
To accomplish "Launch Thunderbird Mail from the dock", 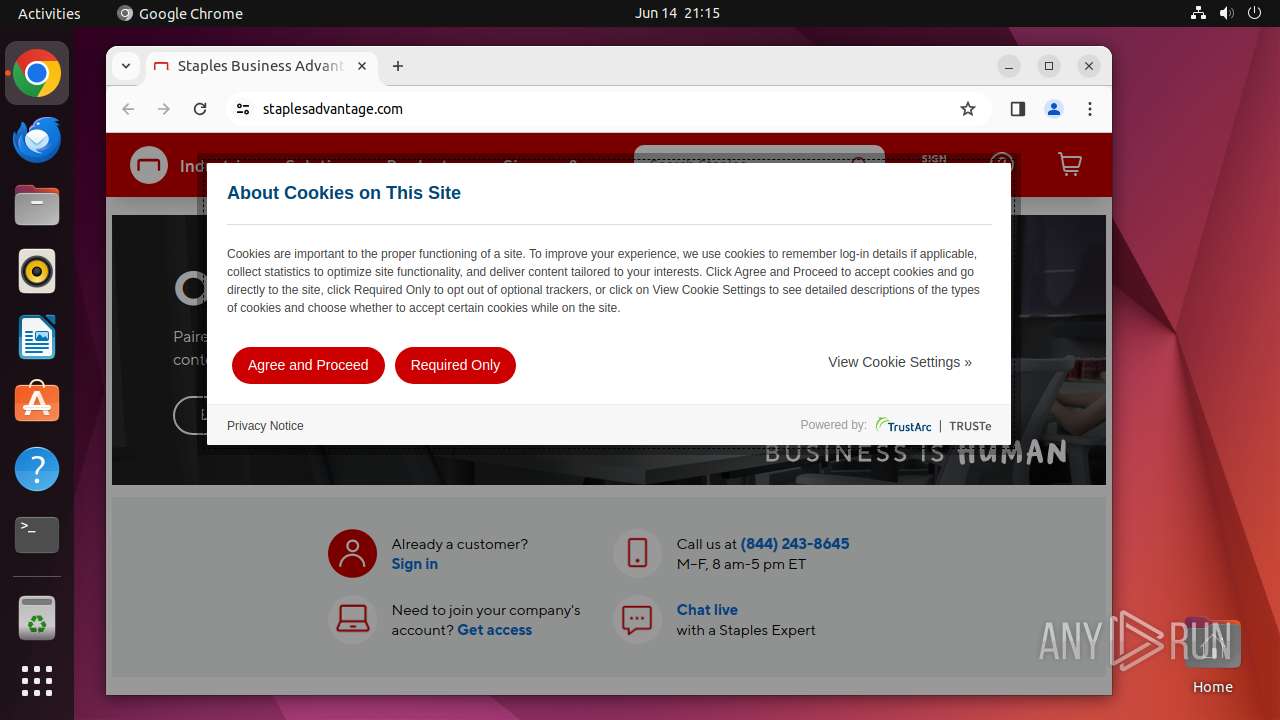I will click(37, 139).
